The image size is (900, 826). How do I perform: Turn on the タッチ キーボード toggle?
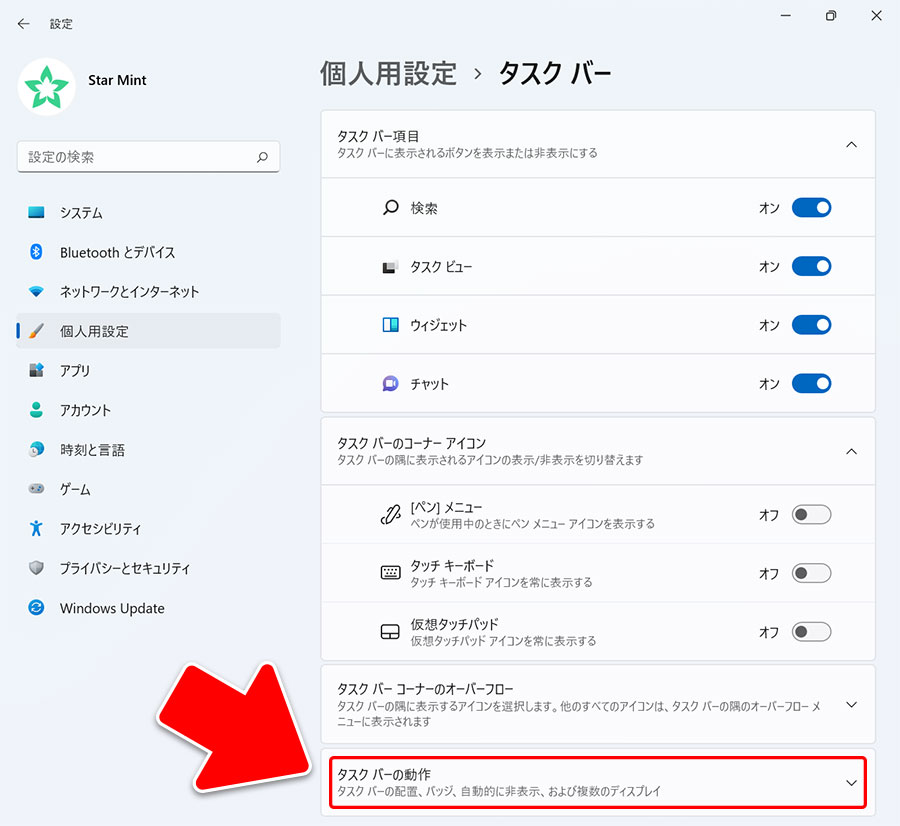tap(811, 573)
